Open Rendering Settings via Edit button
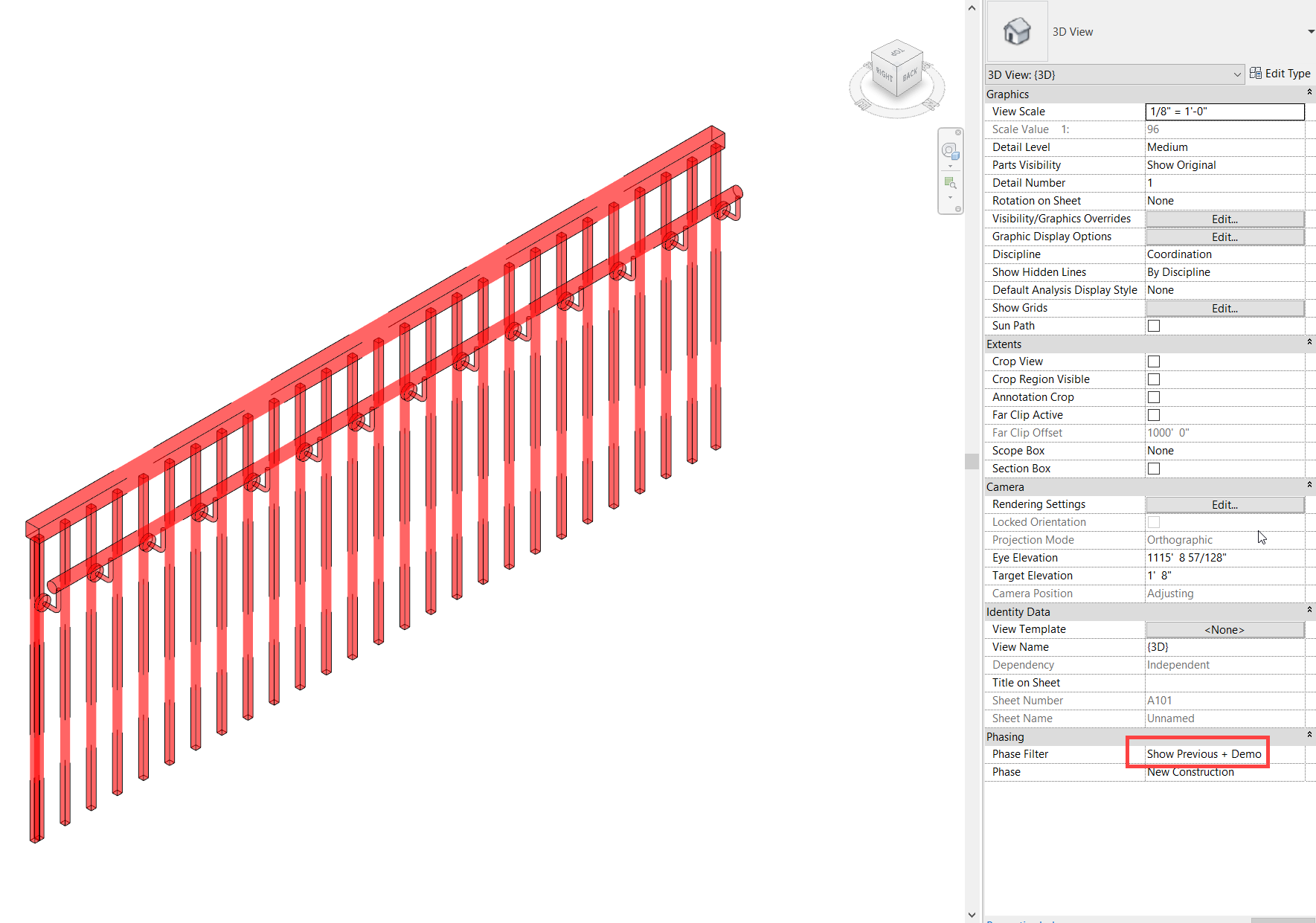This screenshot has height=923, width=1316. tap(1224, 504)
